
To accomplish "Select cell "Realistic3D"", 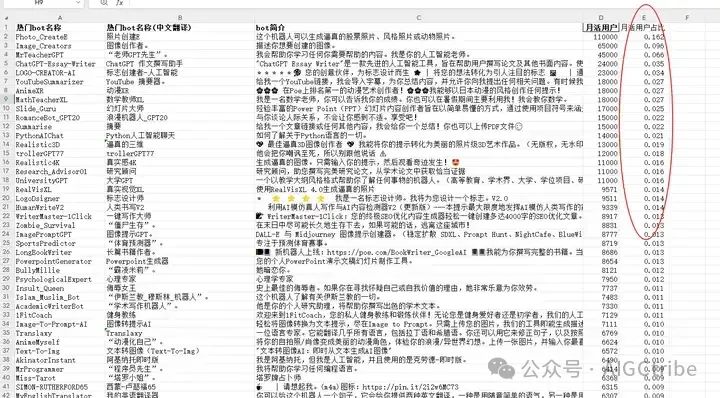I will (x=38, y=144).
